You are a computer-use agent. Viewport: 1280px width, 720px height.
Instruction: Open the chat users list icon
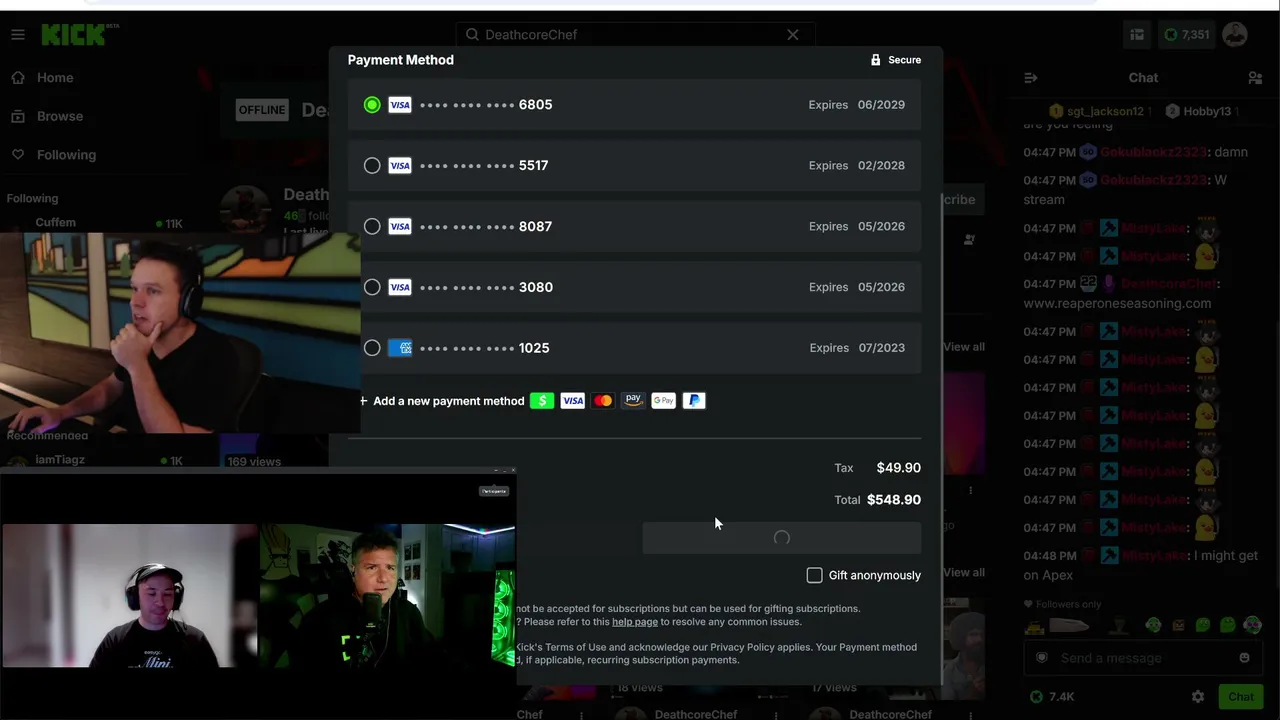pyautogui.click(x=1255, y=78)
